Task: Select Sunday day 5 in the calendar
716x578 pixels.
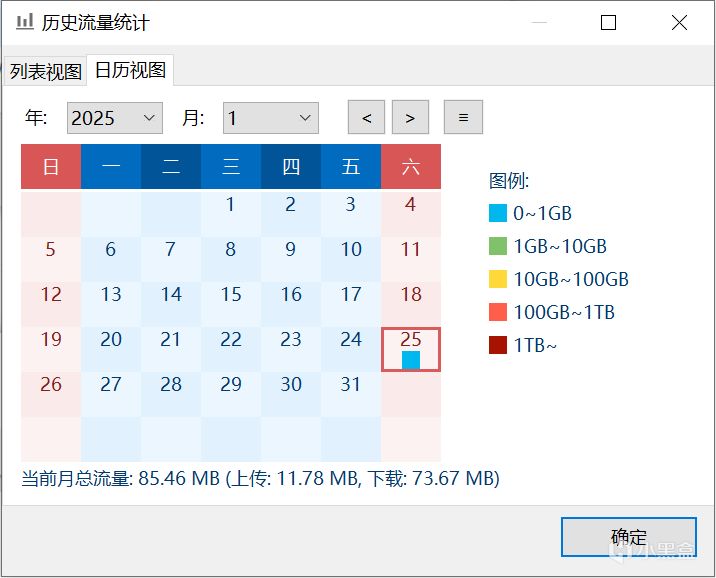Action: click(x=51, y=258)
